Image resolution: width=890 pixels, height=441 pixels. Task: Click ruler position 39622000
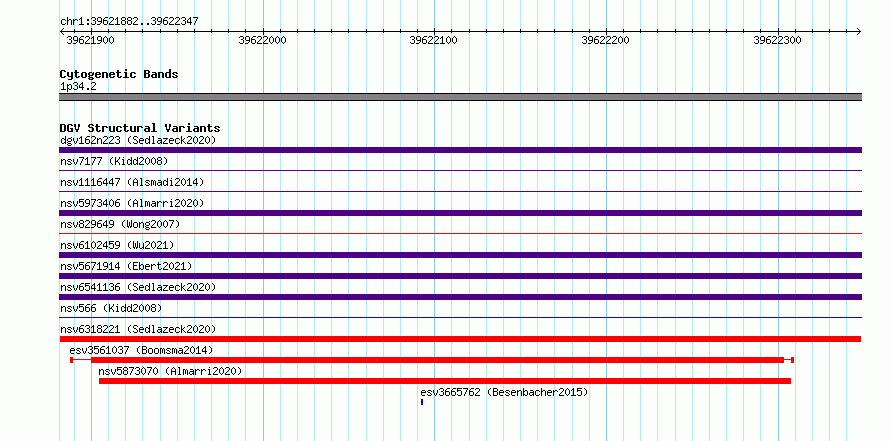262,40
